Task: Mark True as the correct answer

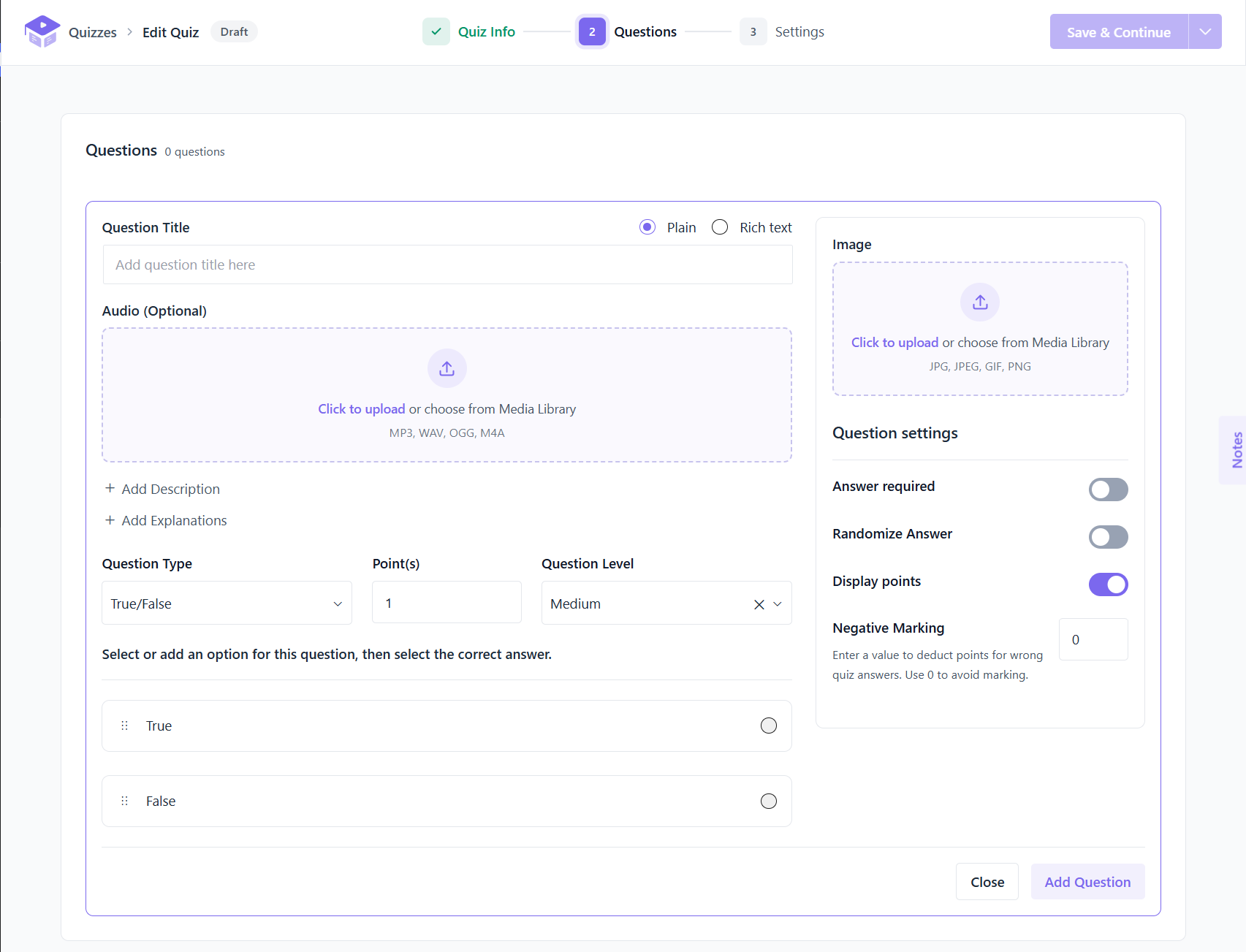Action: [769, 726]
